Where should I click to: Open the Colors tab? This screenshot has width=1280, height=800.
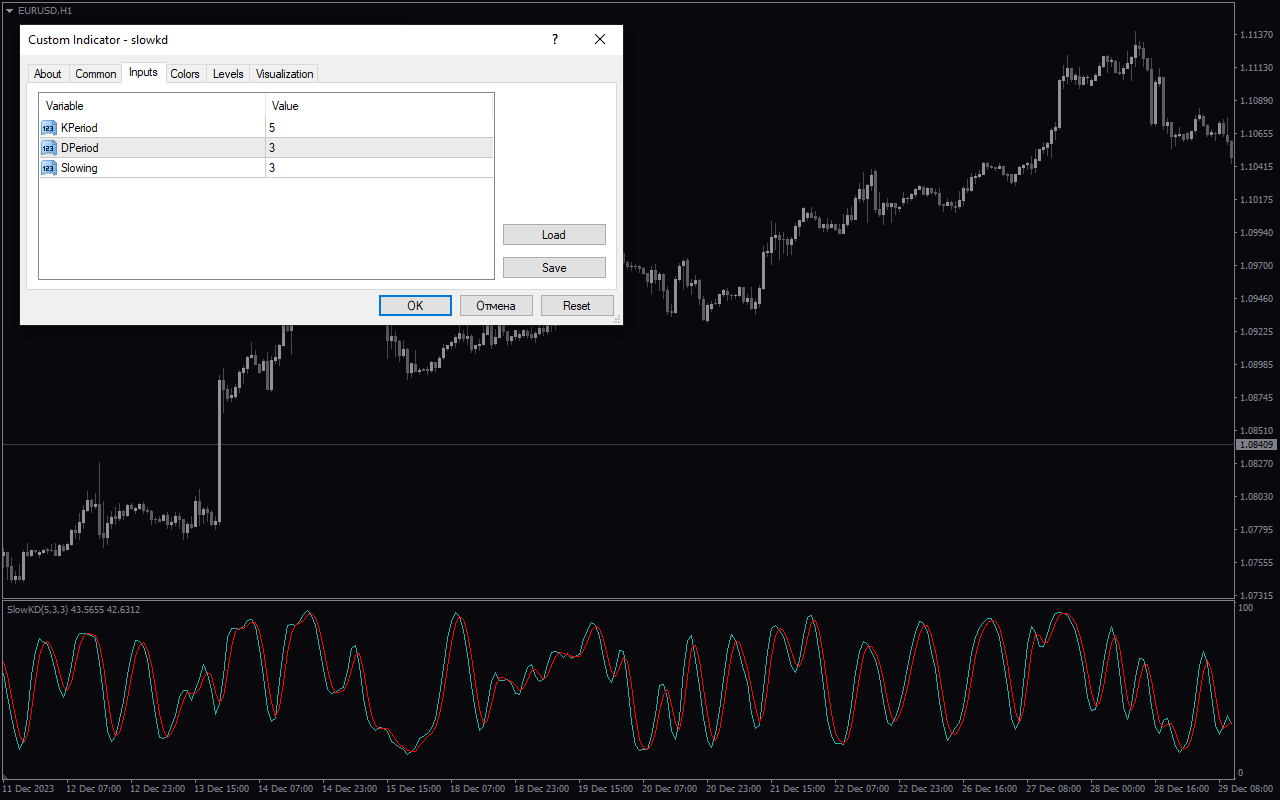[x=185, y=74]
